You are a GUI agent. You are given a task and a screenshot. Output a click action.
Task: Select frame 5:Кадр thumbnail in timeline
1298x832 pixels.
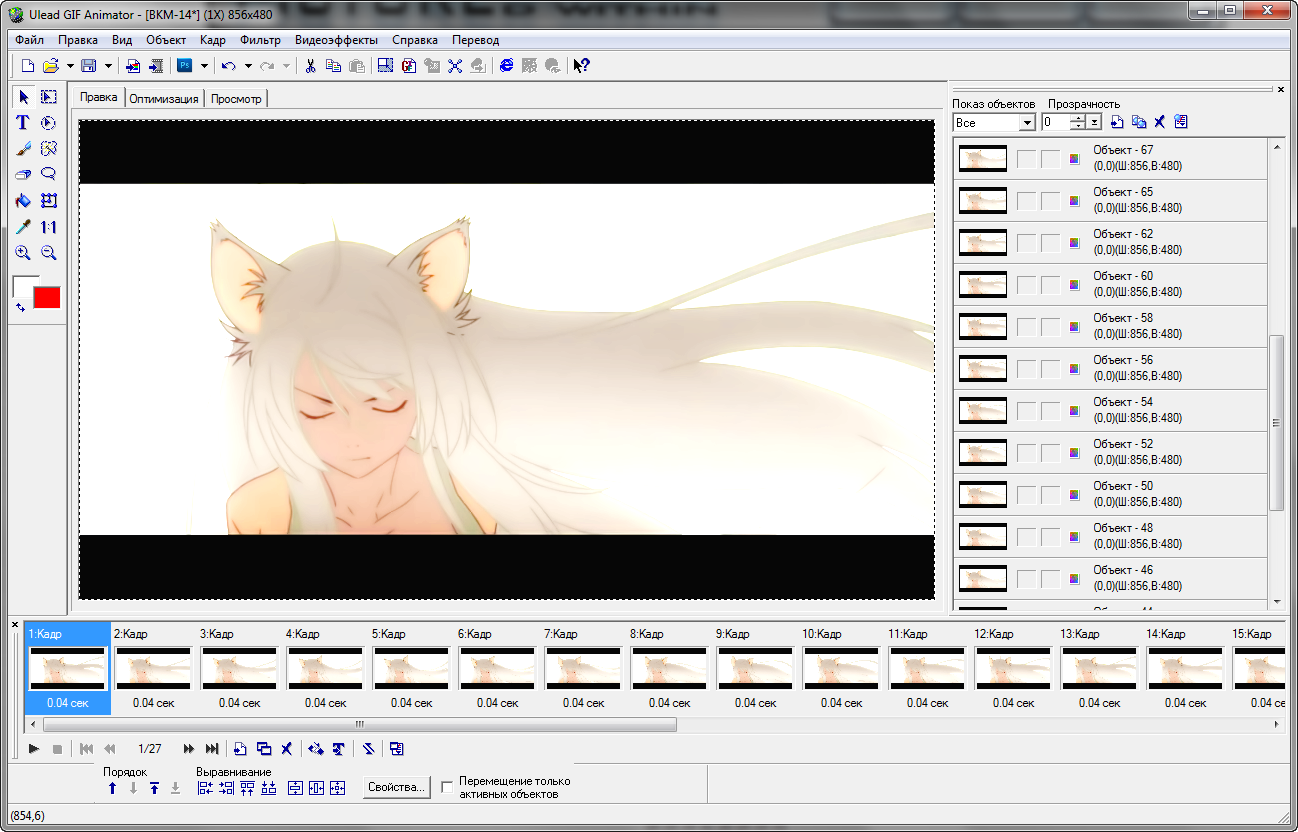(410, 669)
